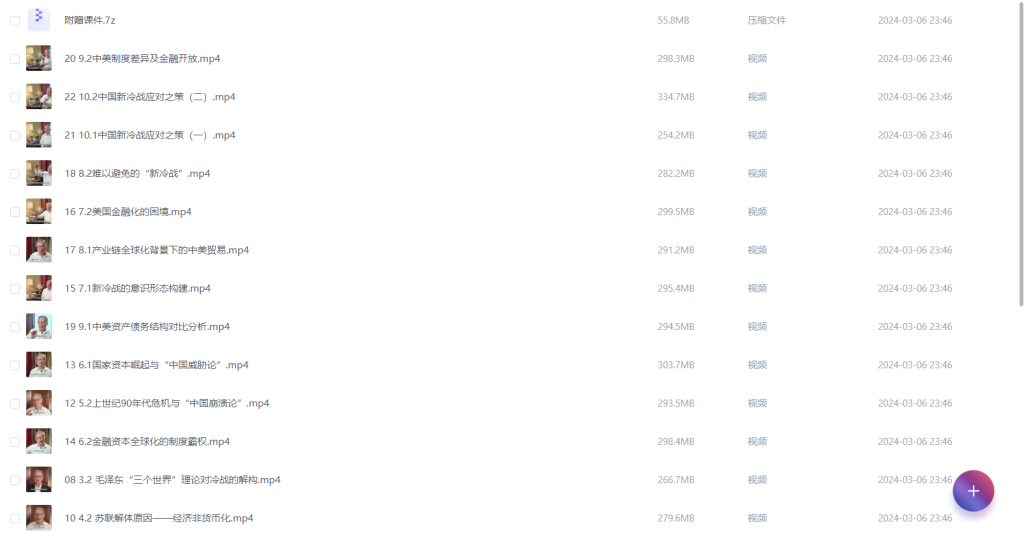
Task: Tick checkbox for 14 6.2金融资本全球化的制度霸权.mp4
Action: 15,442
